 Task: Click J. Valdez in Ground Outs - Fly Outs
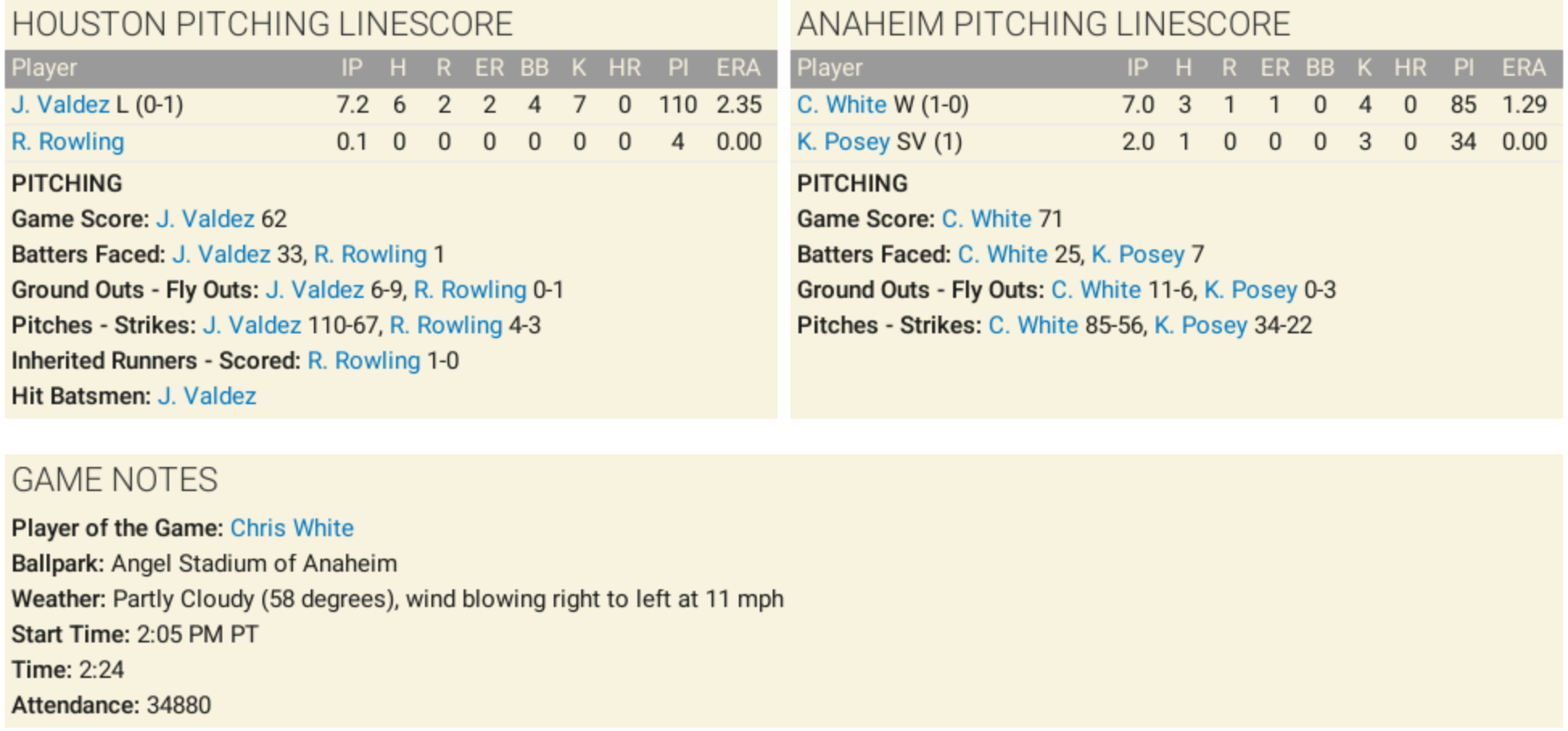tap(315, 290)
